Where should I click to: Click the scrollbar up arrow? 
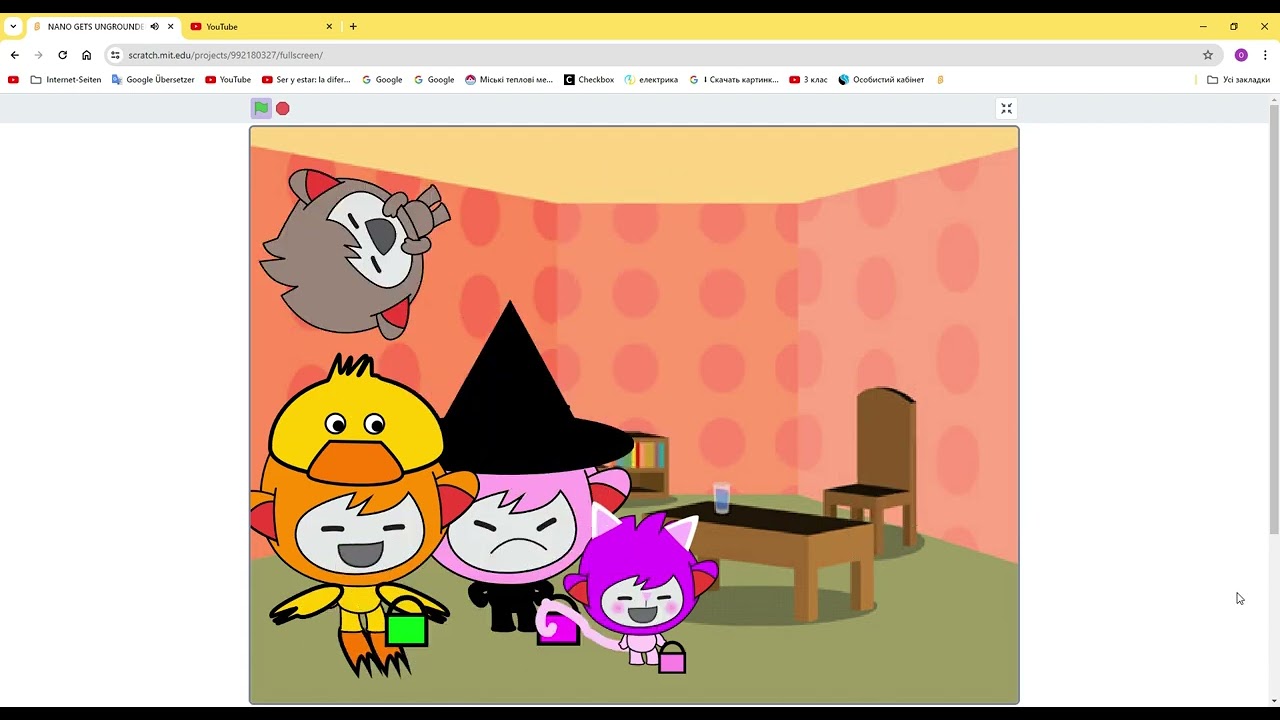pos(1274,99)
